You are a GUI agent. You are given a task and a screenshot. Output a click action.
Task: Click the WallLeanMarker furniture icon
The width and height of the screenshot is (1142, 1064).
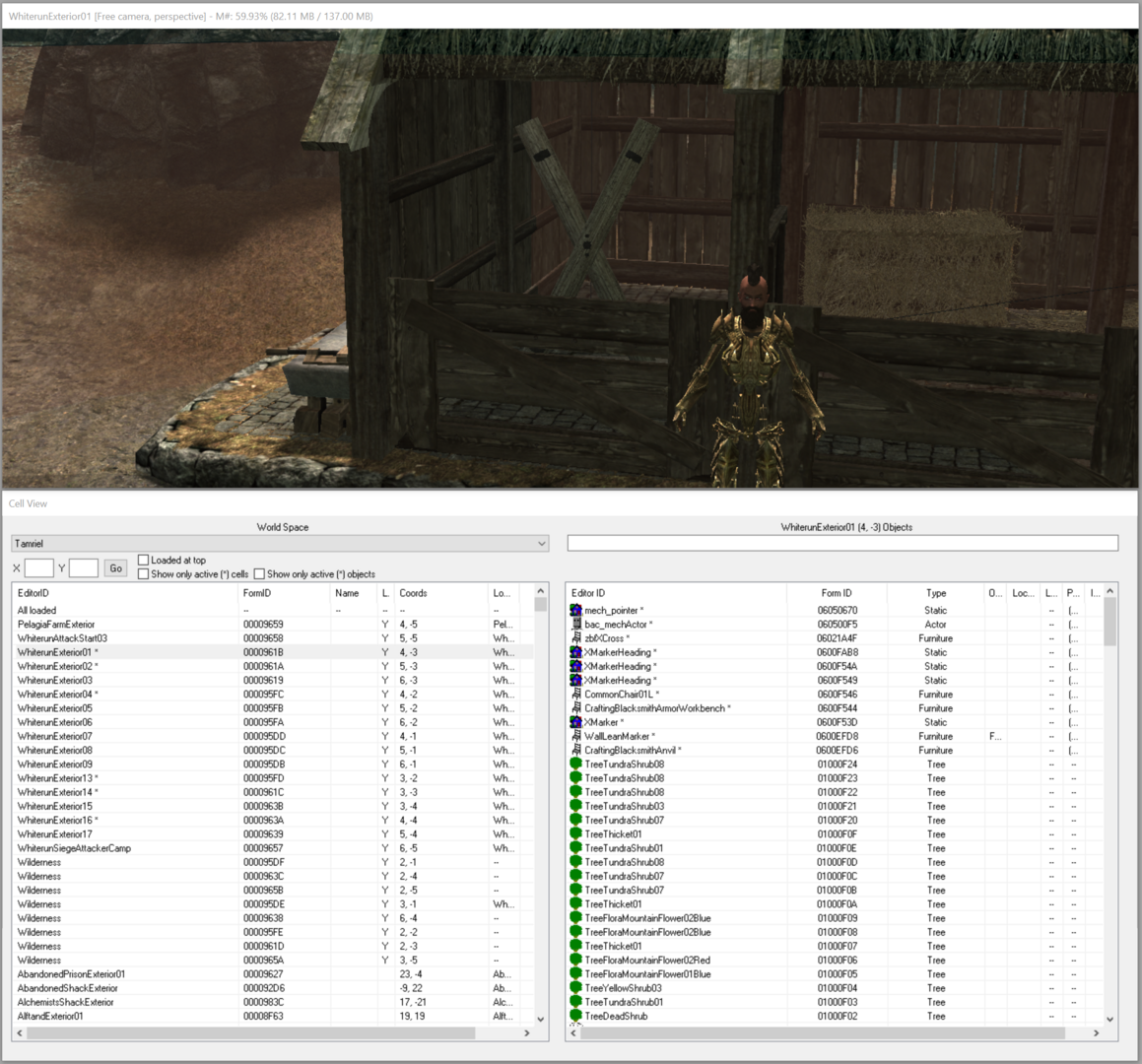tap(575, 736)
